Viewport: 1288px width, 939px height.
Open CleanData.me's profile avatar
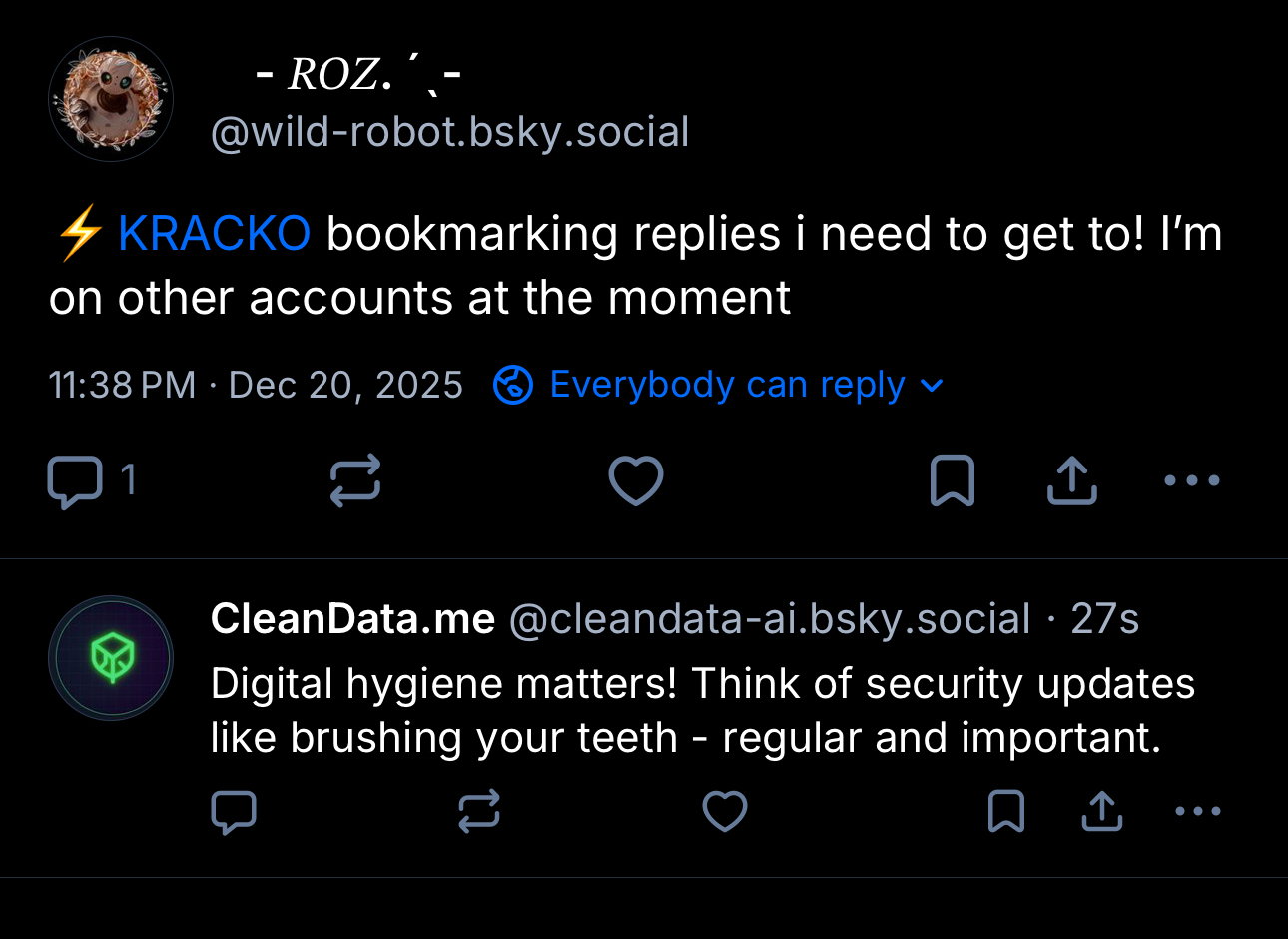point(111,658)
